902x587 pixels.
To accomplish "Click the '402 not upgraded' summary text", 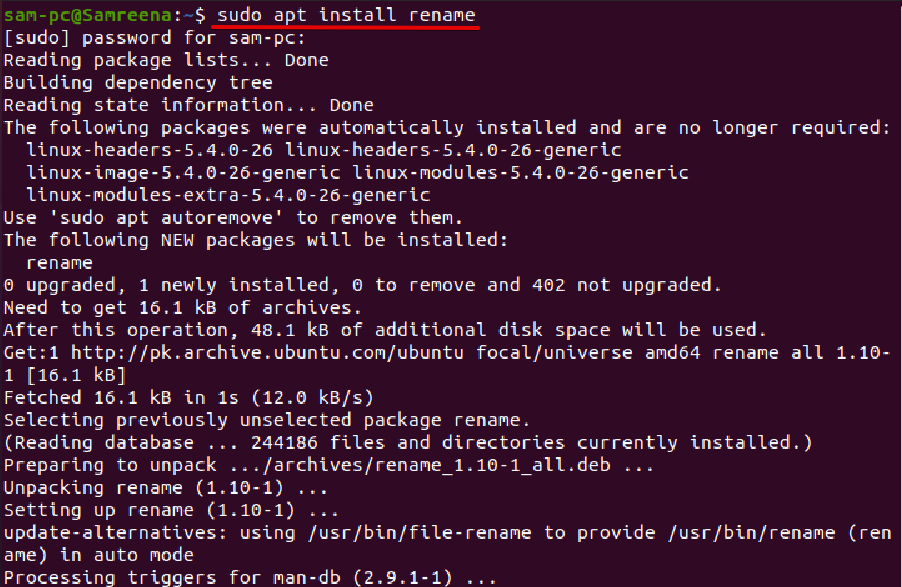I will [x=622, y=285].
